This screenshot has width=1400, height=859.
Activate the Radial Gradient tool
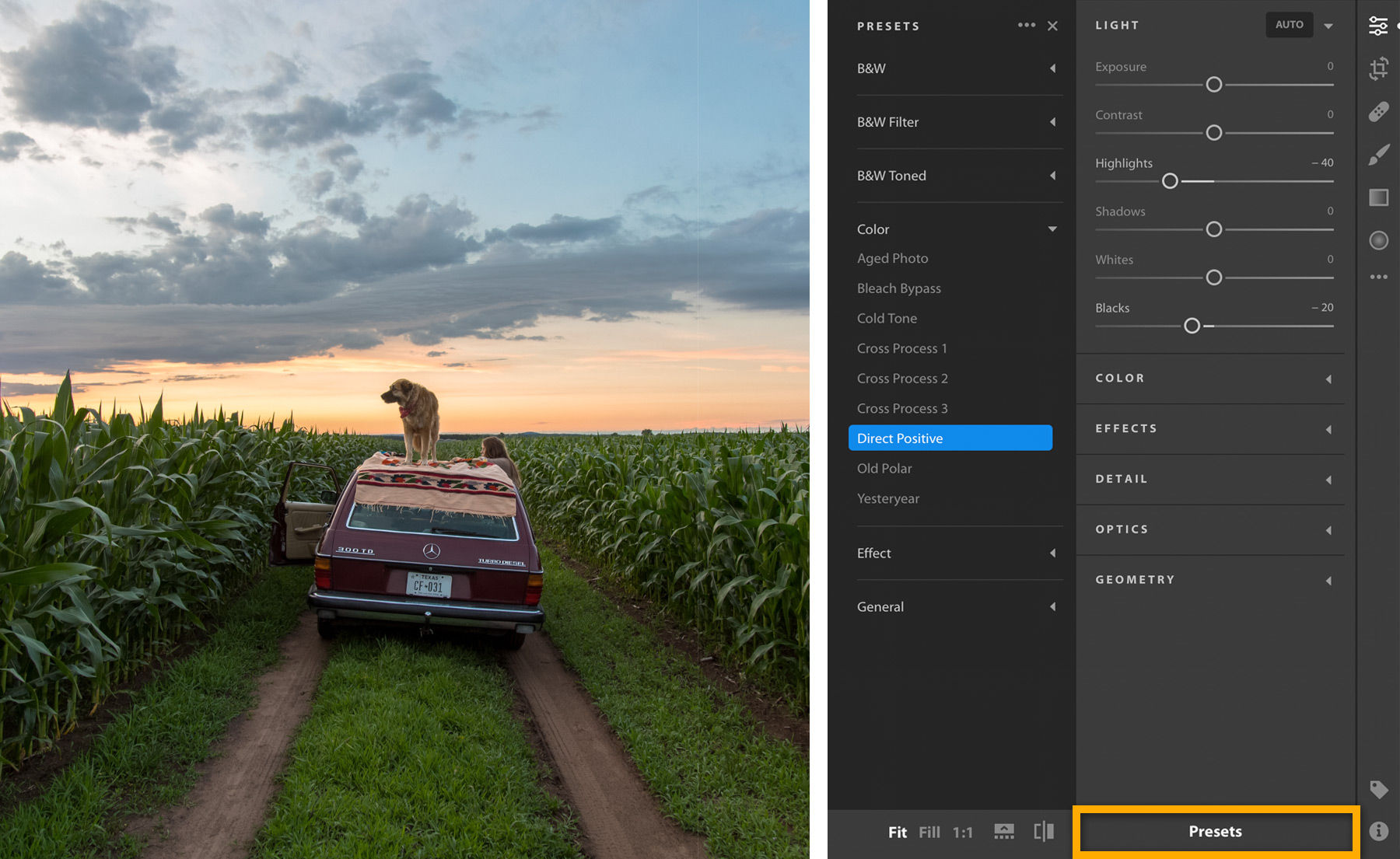[1378, 240]
